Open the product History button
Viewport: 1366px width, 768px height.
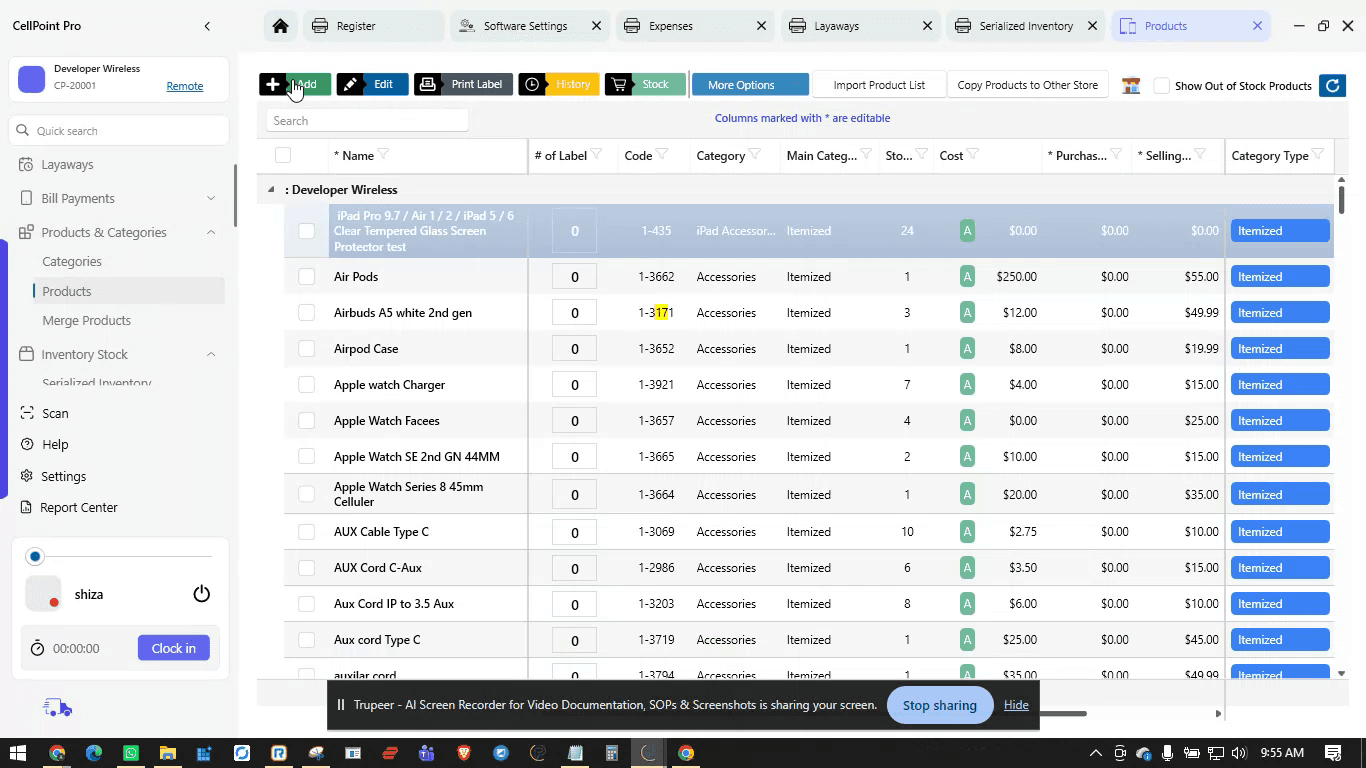[559, 85]
